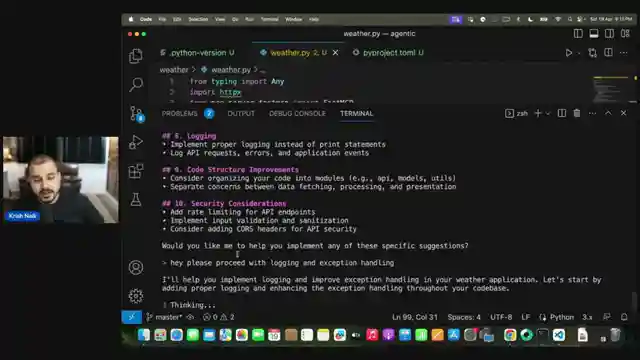Open Google Chrome from the dock

[510, 335]
